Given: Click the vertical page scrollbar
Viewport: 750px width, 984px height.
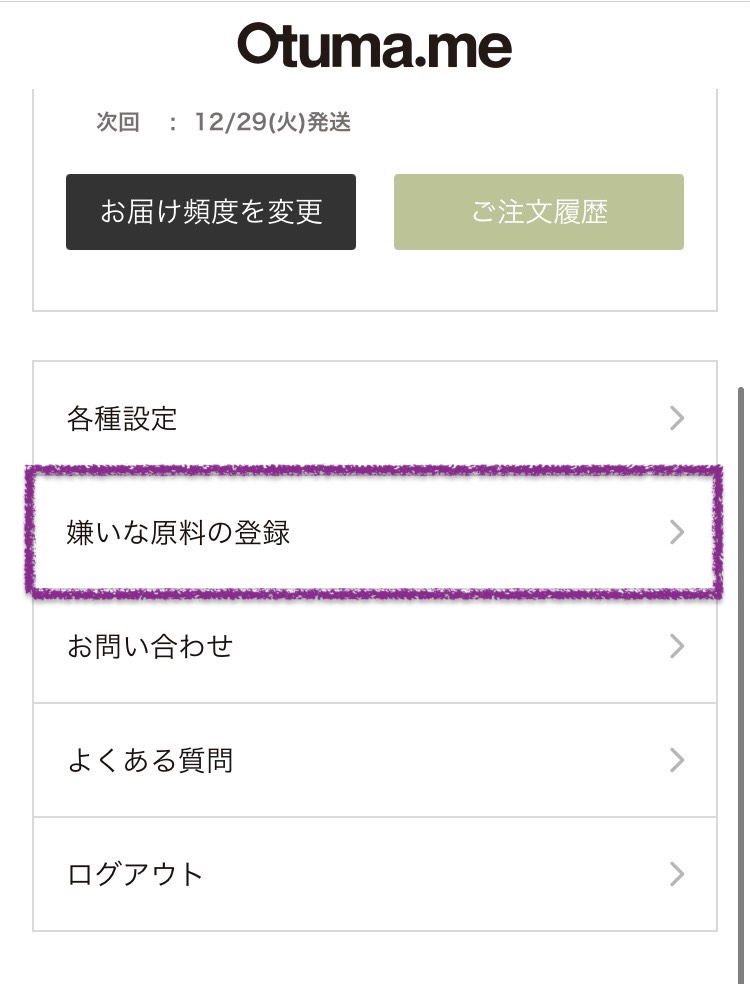Looking at the screenshot, I should 741,684.
